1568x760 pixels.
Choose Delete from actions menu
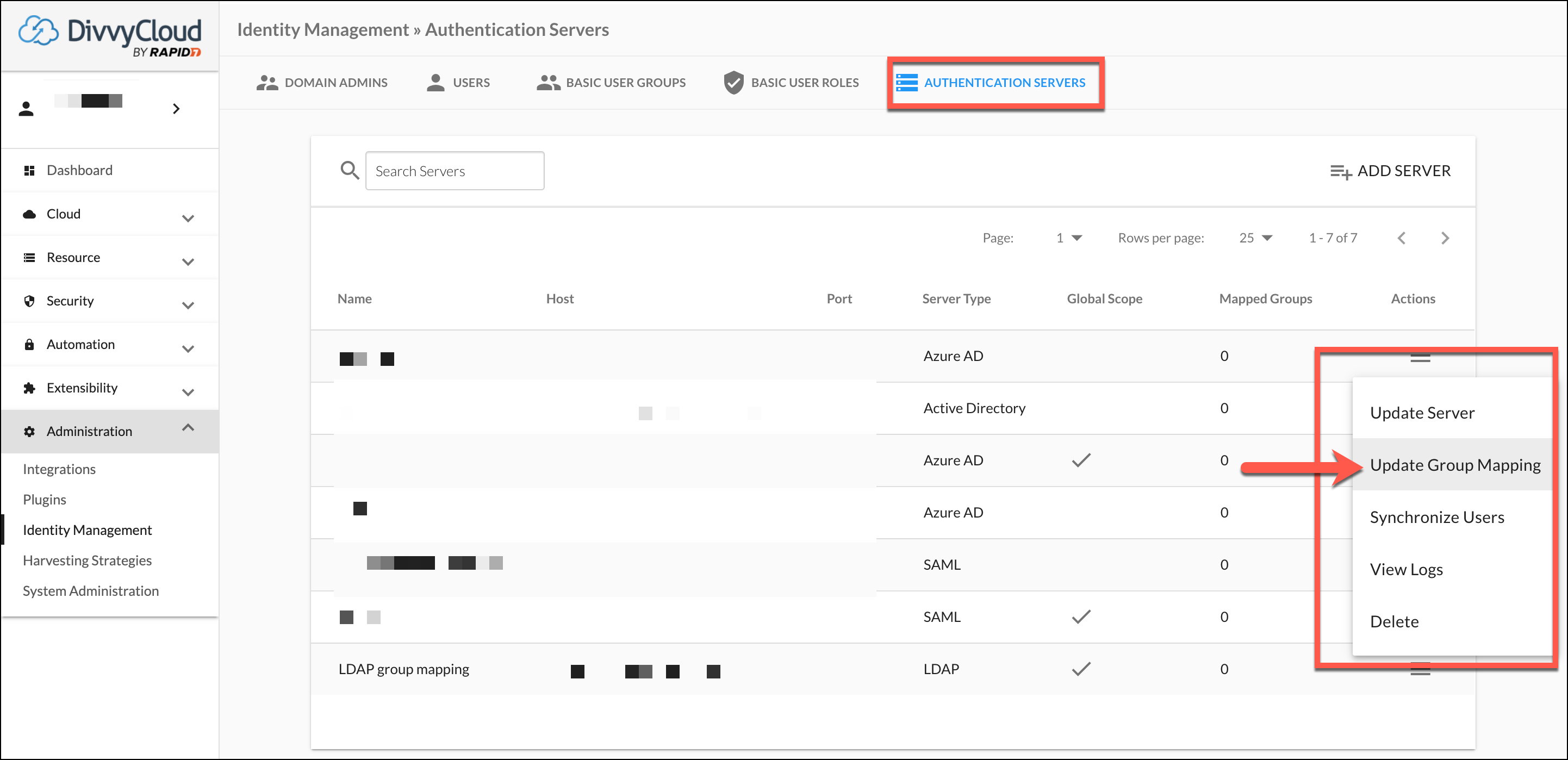coord(1452,622)
